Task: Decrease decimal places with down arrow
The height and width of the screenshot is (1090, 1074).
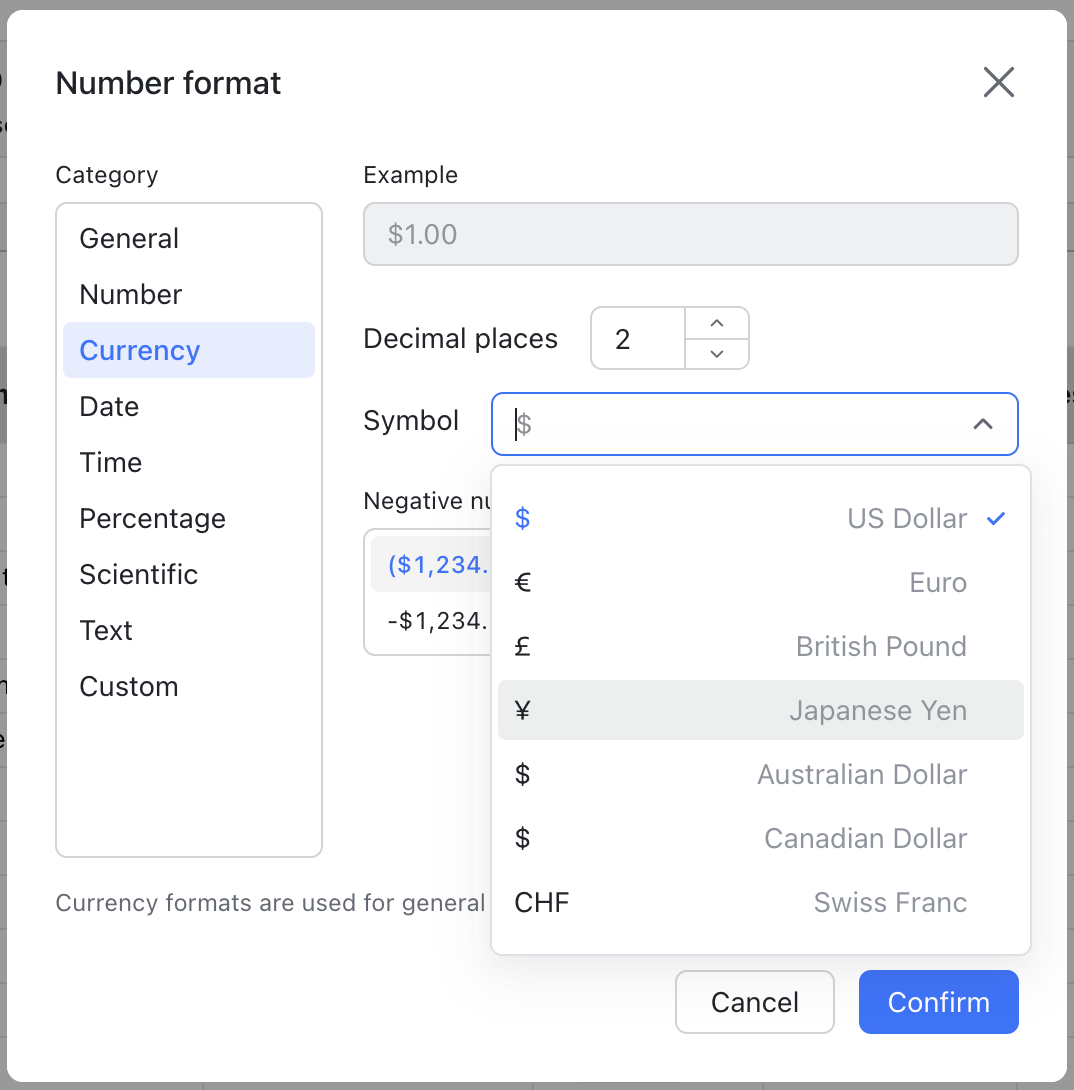Action: pyautogui.click(x=716, y=353)
